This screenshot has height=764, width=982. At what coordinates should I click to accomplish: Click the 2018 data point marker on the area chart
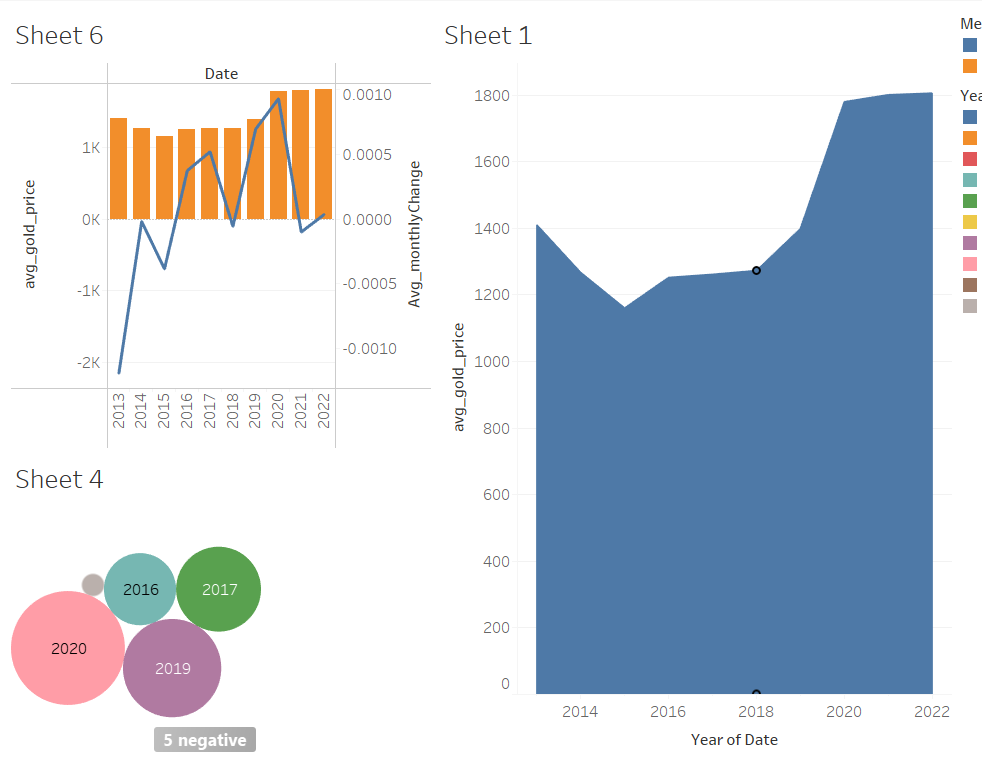point(756,270)
